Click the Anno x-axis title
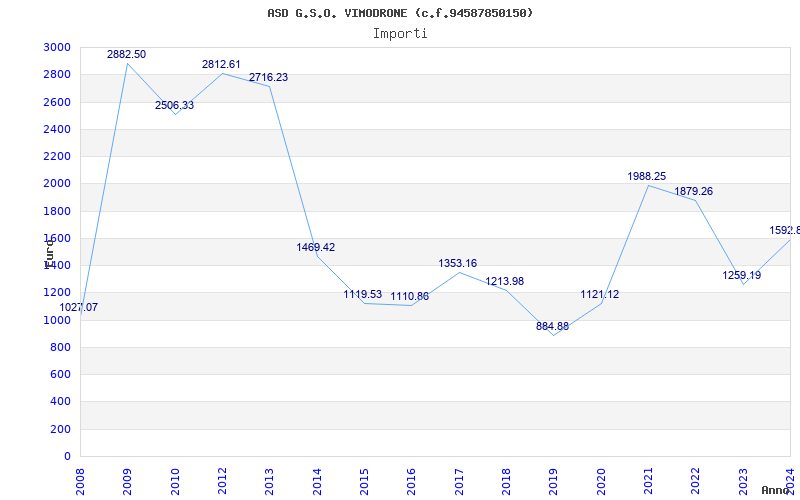The height and width of the screenshot is (500, 800). [x=776, y=490]
